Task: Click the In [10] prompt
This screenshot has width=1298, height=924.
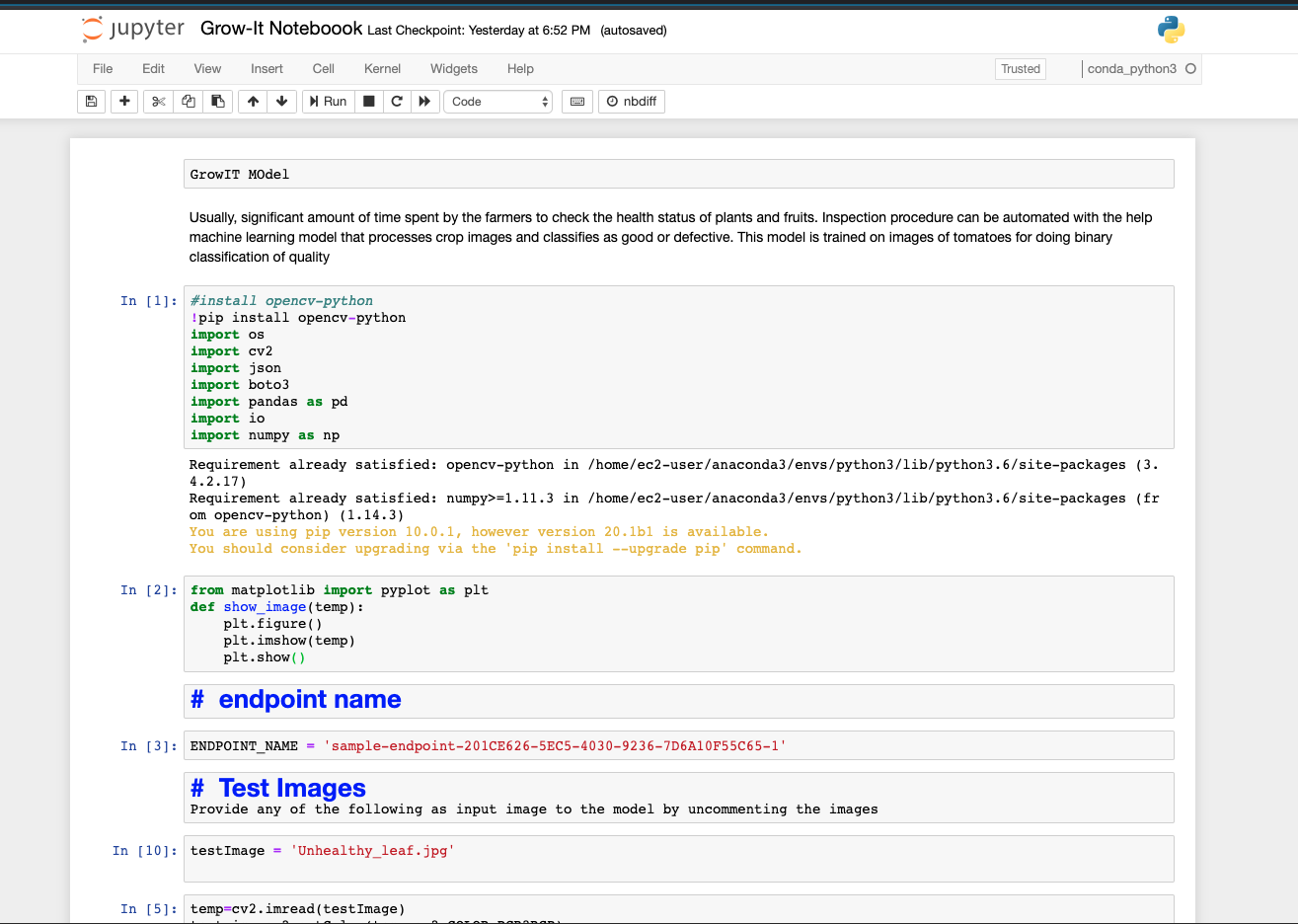Action: point(145,851)
